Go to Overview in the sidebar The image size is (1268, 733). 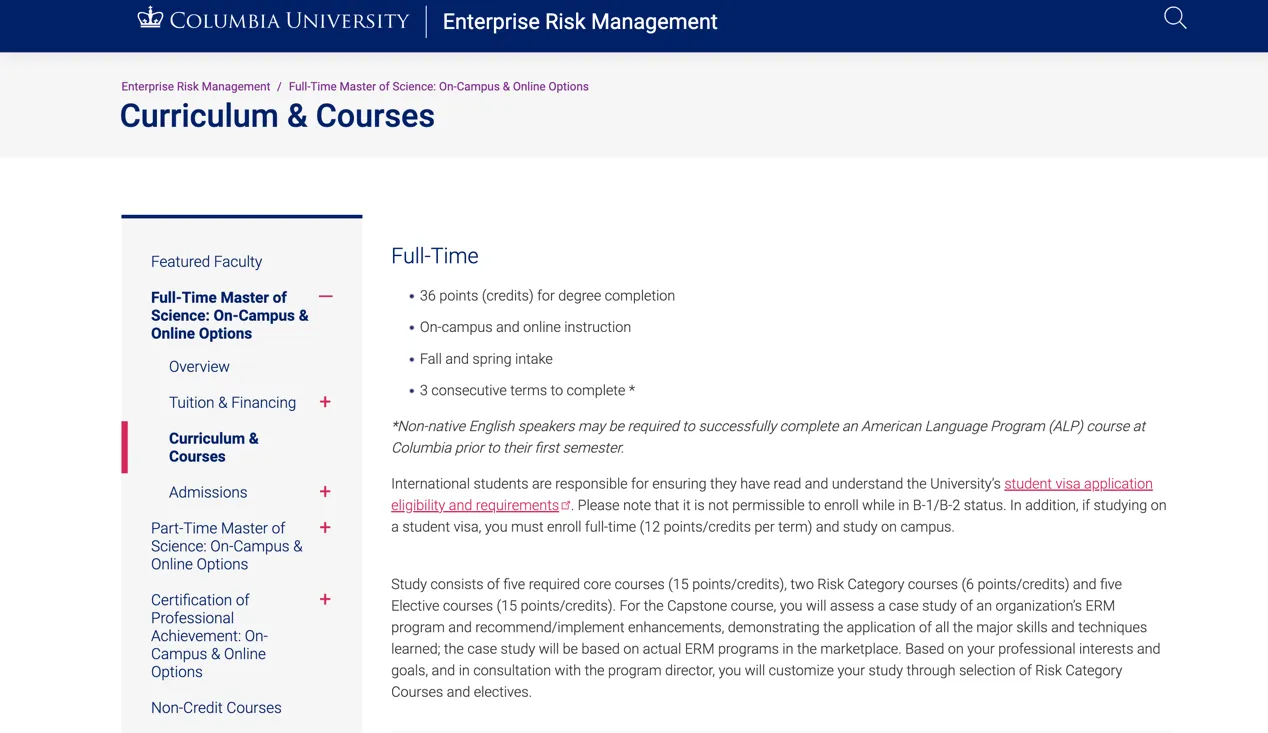[x=199, y=367]
